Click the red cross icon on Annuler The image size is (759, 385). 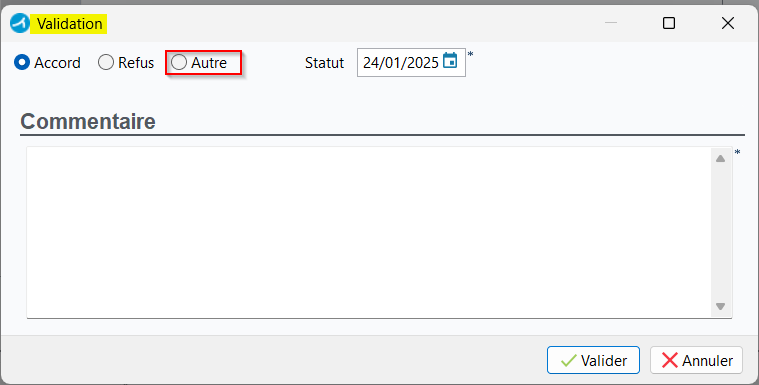point(670,360)
